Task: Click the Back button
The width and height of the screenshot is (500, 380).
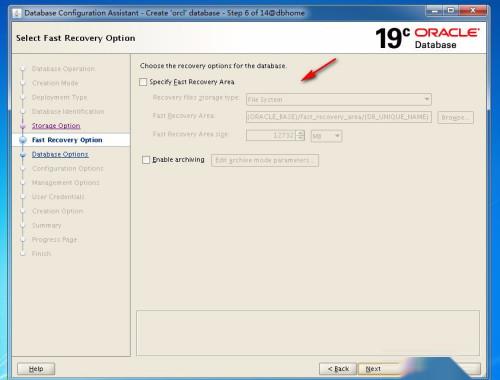Action: [x=338, y=369]
